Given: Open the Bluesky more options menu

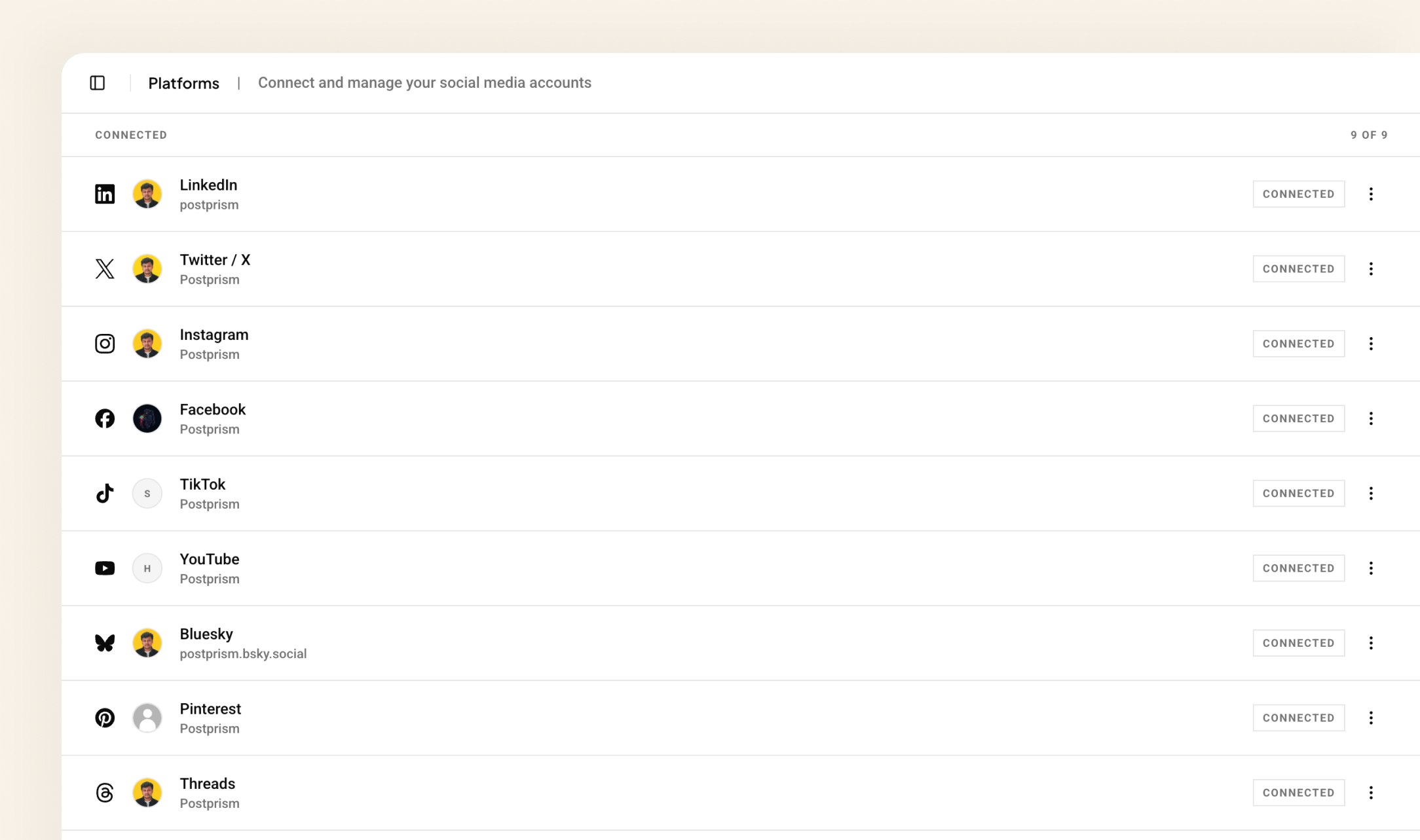Looking at the screenshot, I should 1371,643.
